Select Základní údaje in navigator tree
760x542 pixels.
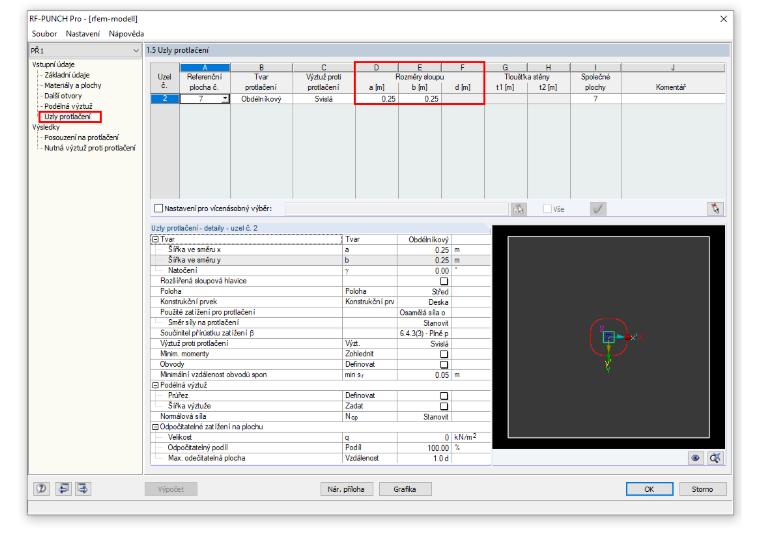tap(67, 75)
